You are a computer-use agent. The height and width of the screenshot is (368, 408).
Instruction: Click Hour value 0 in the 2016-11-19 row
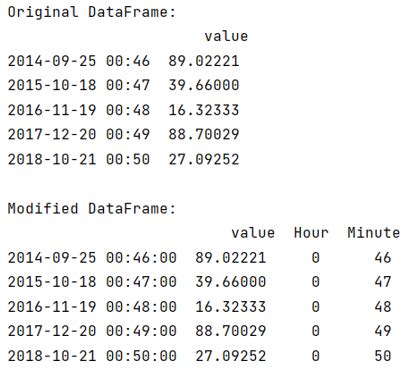tap(316, 307)
